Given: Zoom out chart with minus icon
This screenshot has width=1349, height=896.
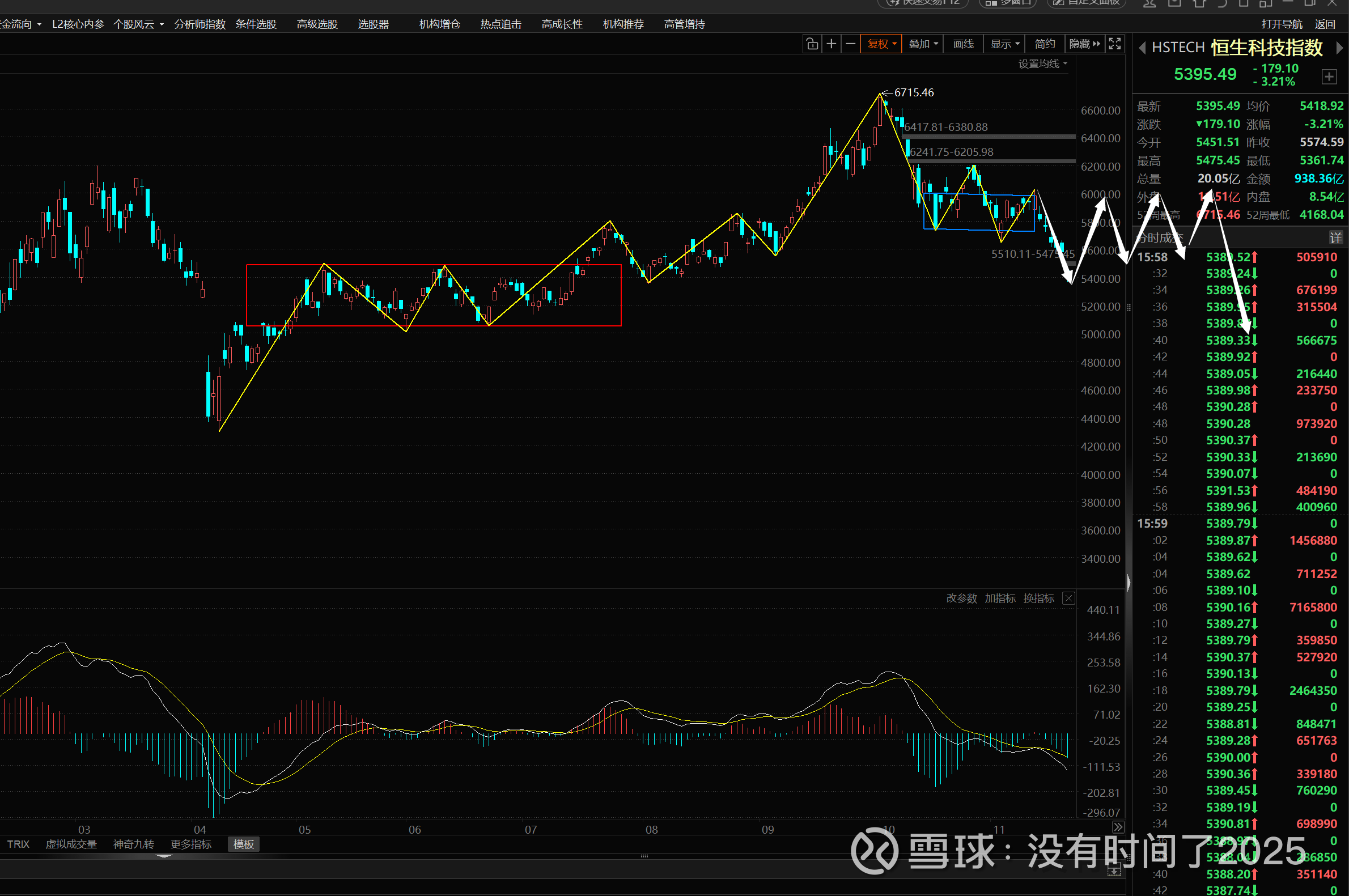Looking at the screenshot, I should coord(850,44).
